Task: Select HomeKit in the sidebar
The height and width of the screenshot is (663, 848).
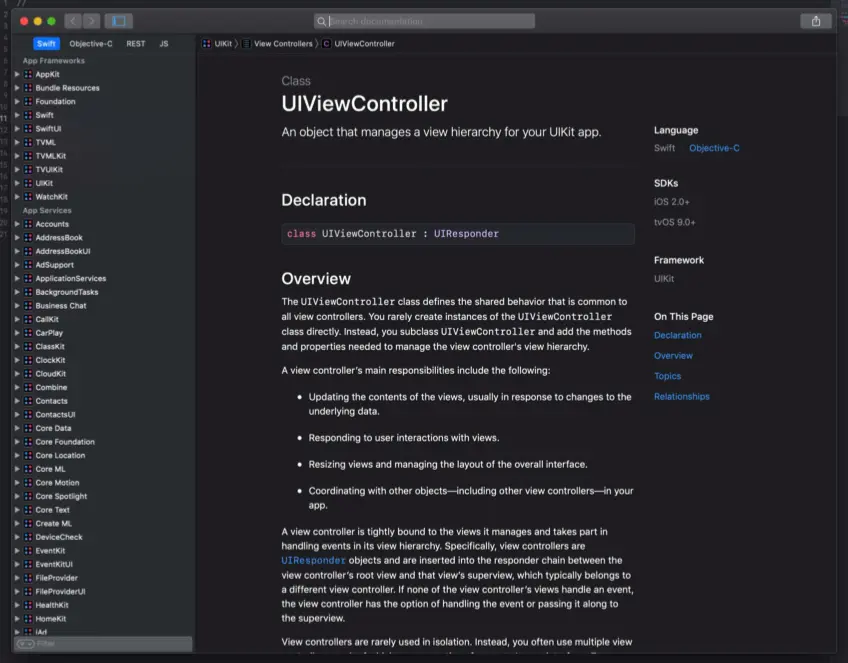Action: click(51, 619)
